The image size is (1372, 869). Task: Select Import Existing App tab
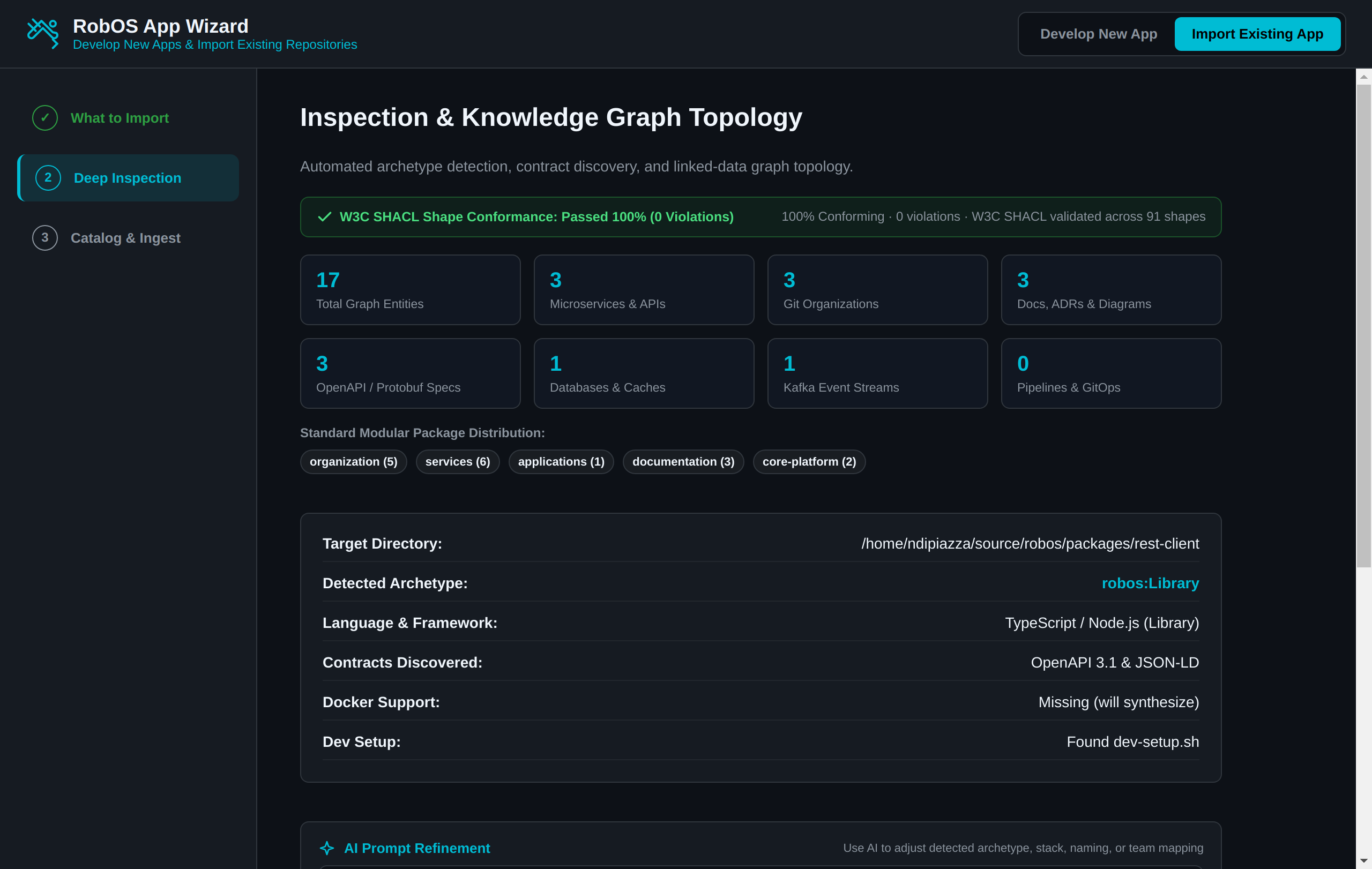1257,34
